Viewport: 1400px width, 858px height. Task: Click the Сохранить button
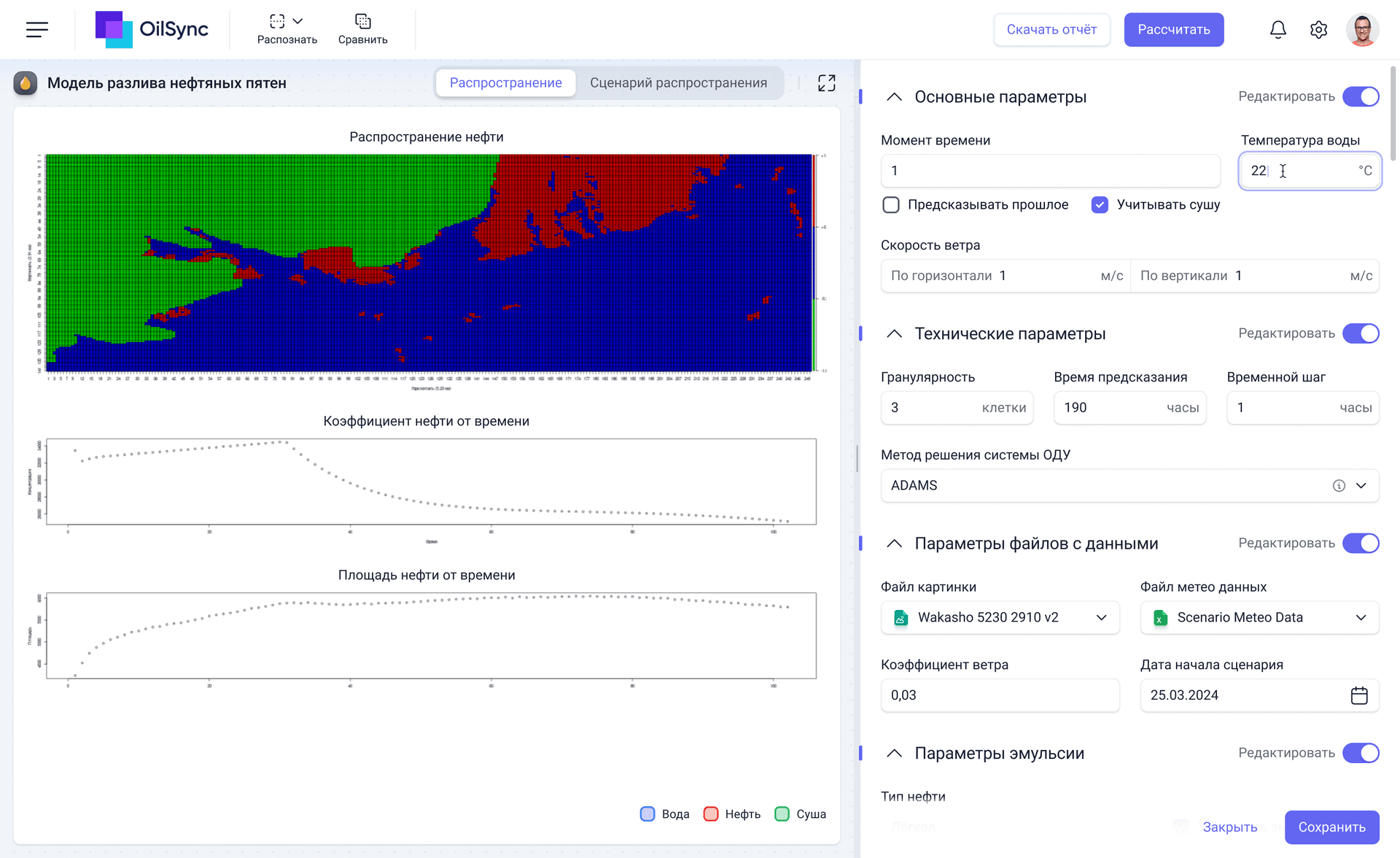pyautogui.click(x=1331, y=827)
